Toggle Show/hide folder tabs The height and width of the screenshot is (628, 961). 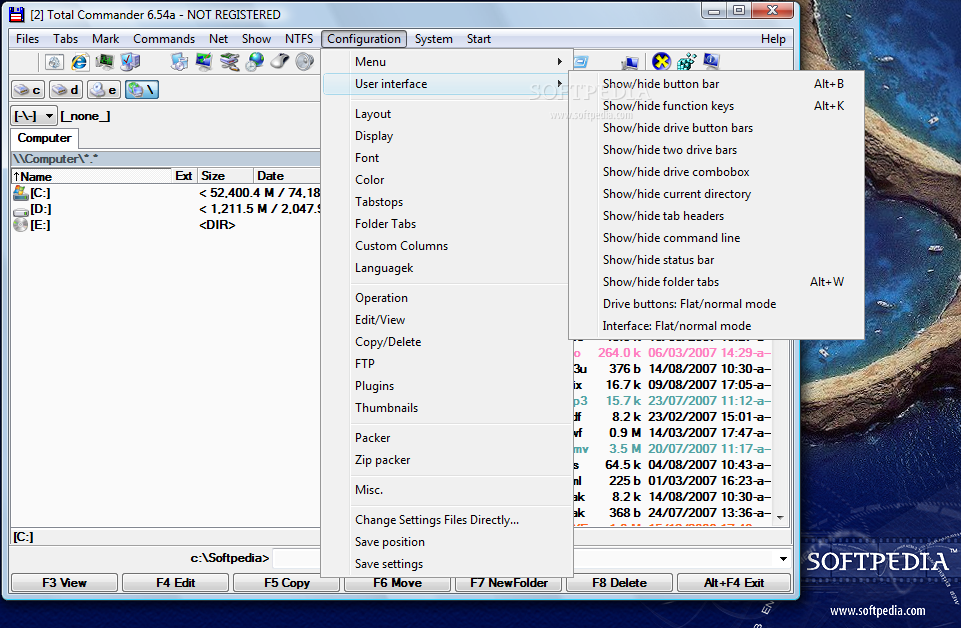click(x=716, y=282)
